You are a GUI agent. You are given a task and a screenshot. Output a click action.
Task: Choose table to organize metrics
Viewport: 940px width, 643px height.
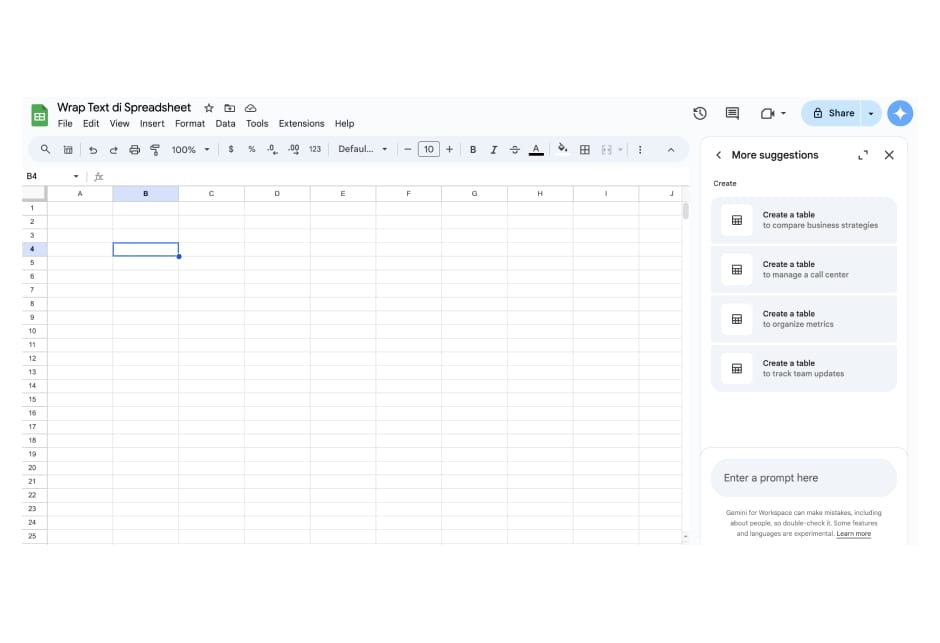click(x=803, y=319)
